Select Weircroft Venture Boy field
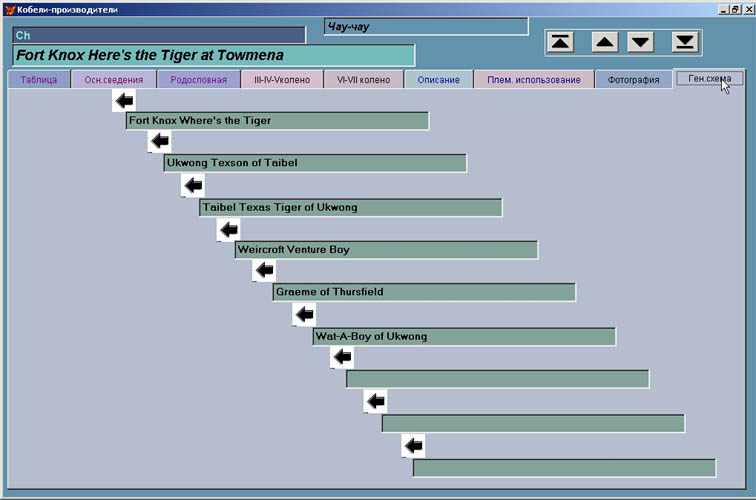Image resolution: width=756 pixels, height=500 pixels. (x=386, y=250)
